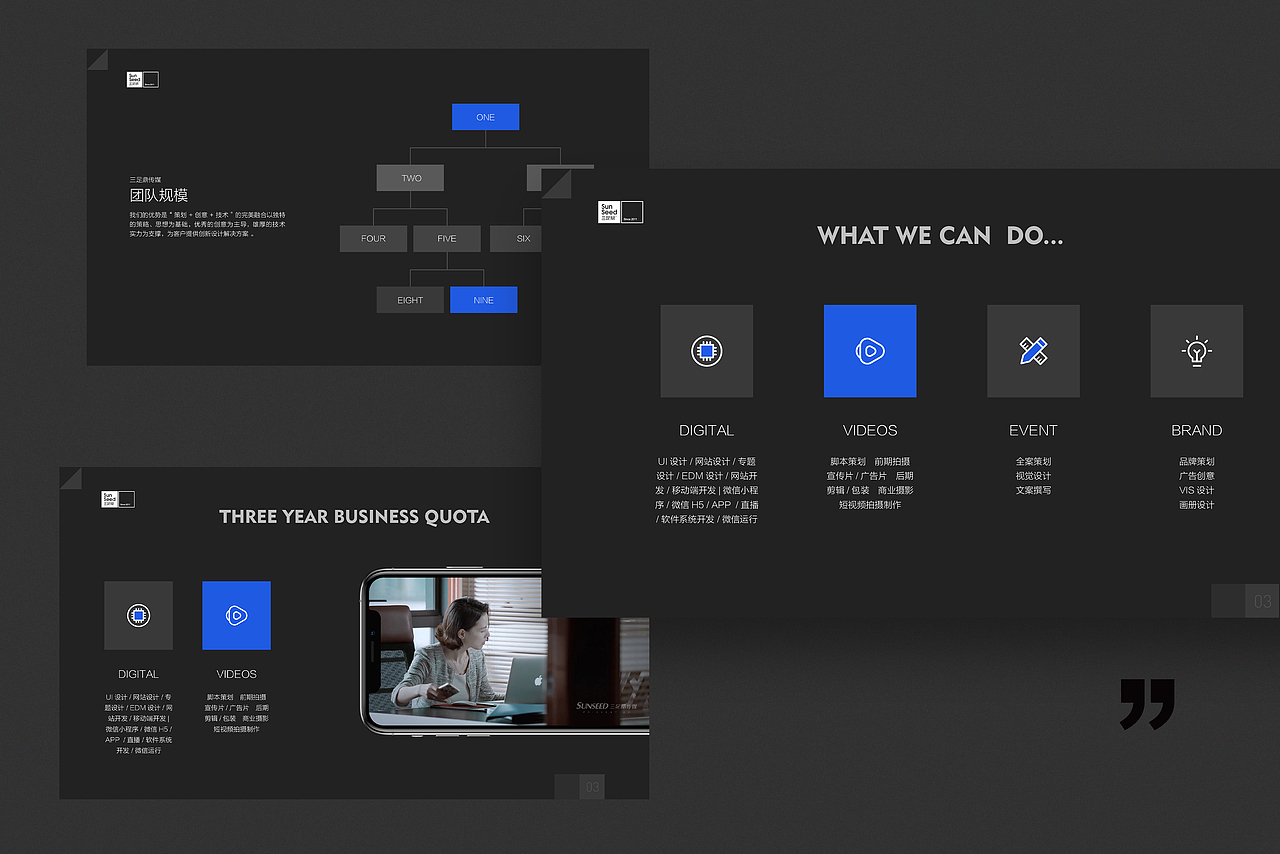The width and height of the screenshot is (1280, 854).
Task: Click the WHAT WE CAN DO... heading
Action: 940,236
